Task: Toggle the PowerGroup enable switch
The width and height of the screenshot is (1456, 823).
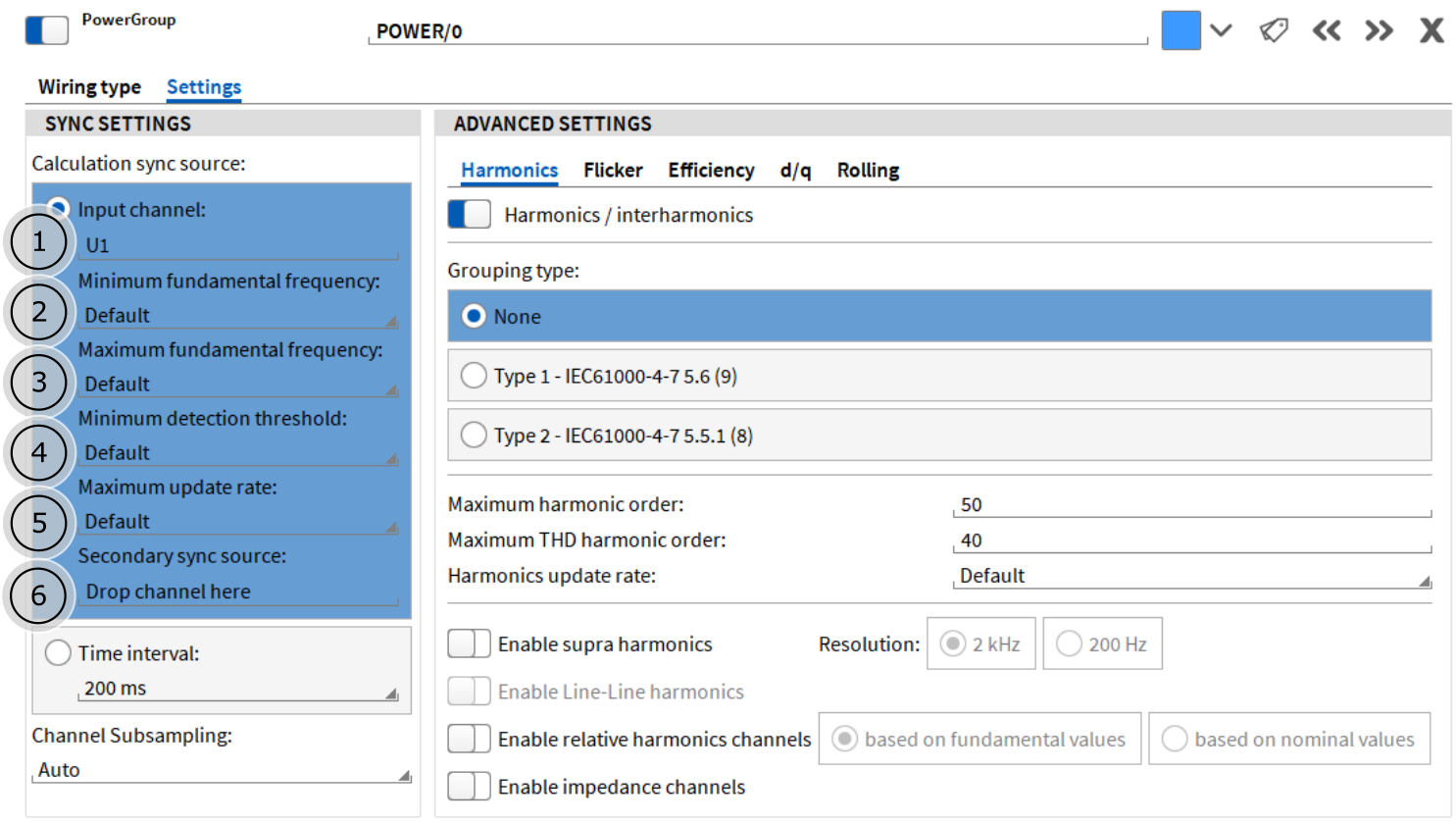Action: [x=47, y=30]
